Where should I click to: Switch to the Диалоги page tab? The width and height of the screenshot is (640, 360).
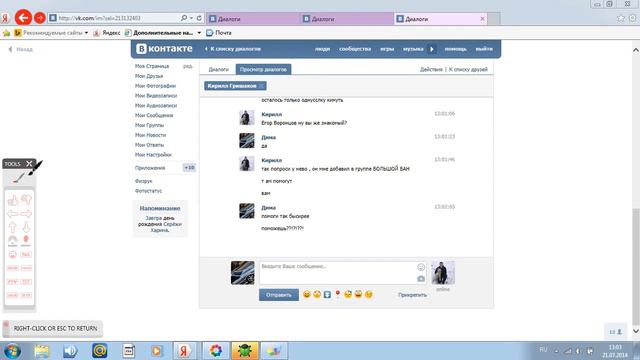218,69
